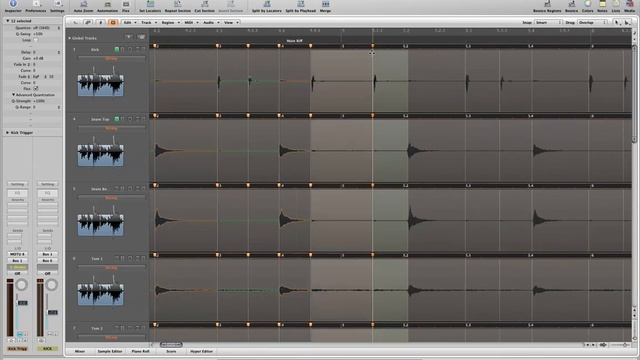This screenshot has width=640, height=360.
Task: Click the Cut Section icon
Action: (204, 4)
